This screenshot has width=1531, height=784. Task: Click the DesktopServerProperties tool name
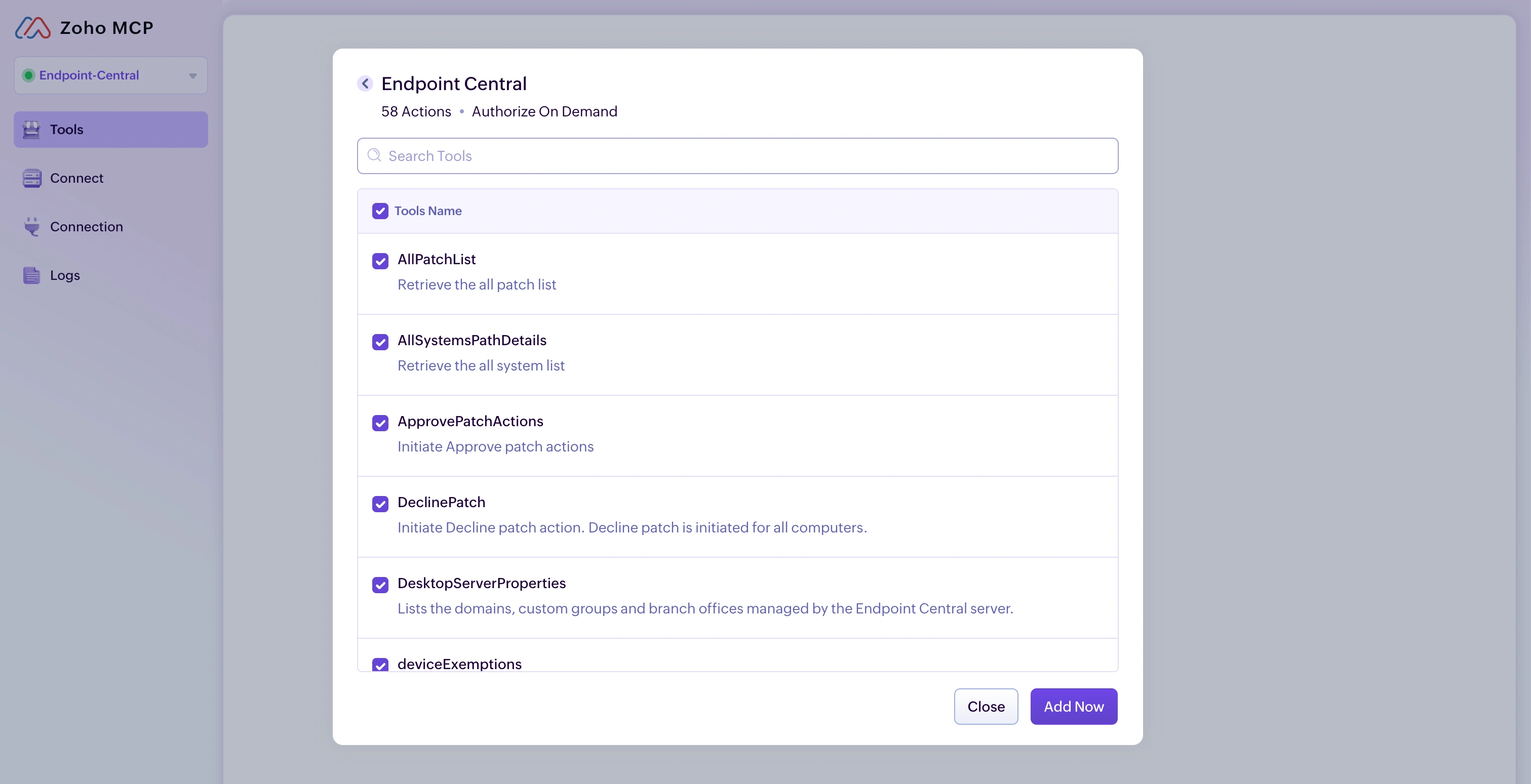pos(482,583)
